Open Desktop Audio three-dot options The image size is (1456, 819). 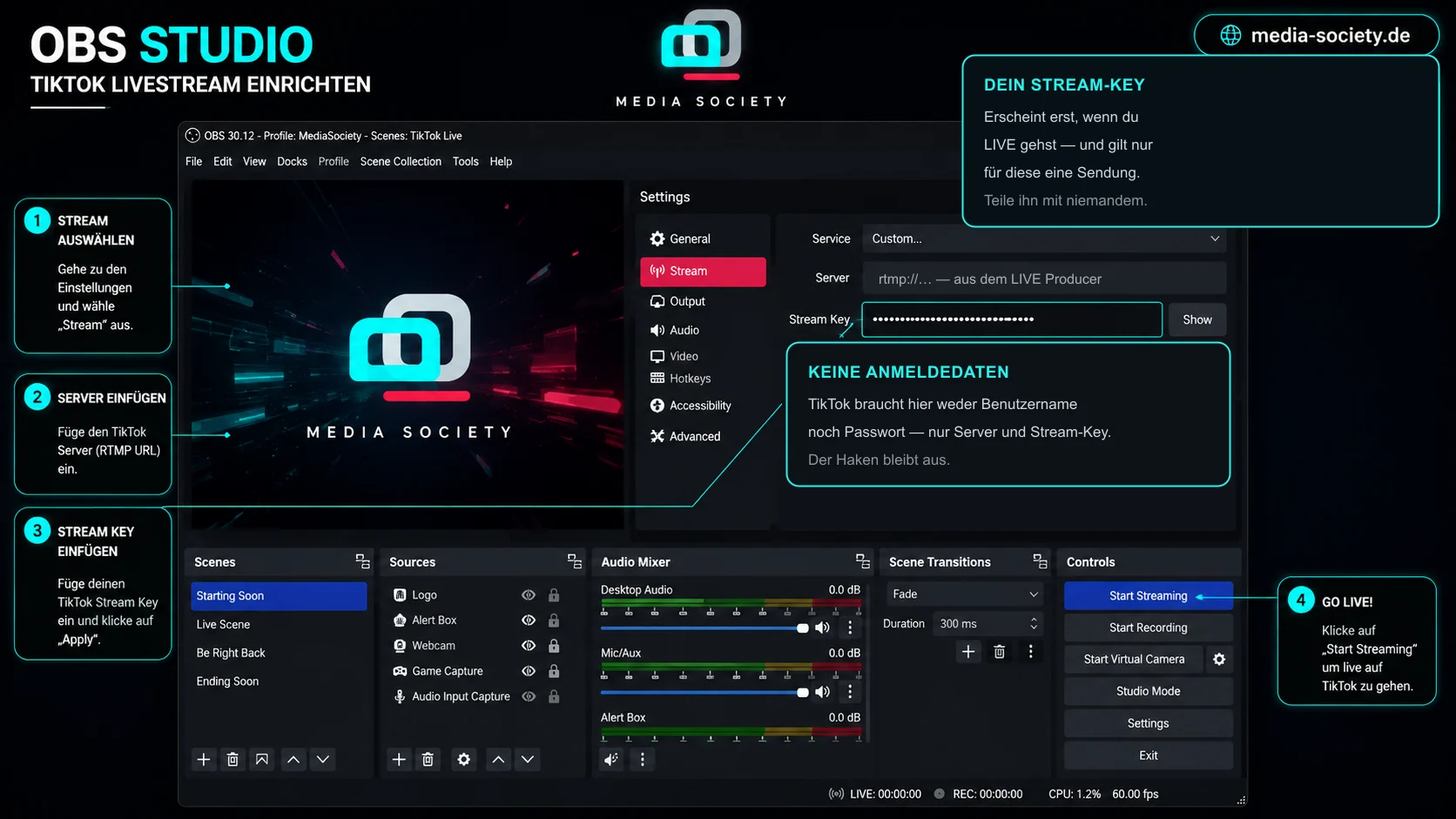tap(850, 628)
